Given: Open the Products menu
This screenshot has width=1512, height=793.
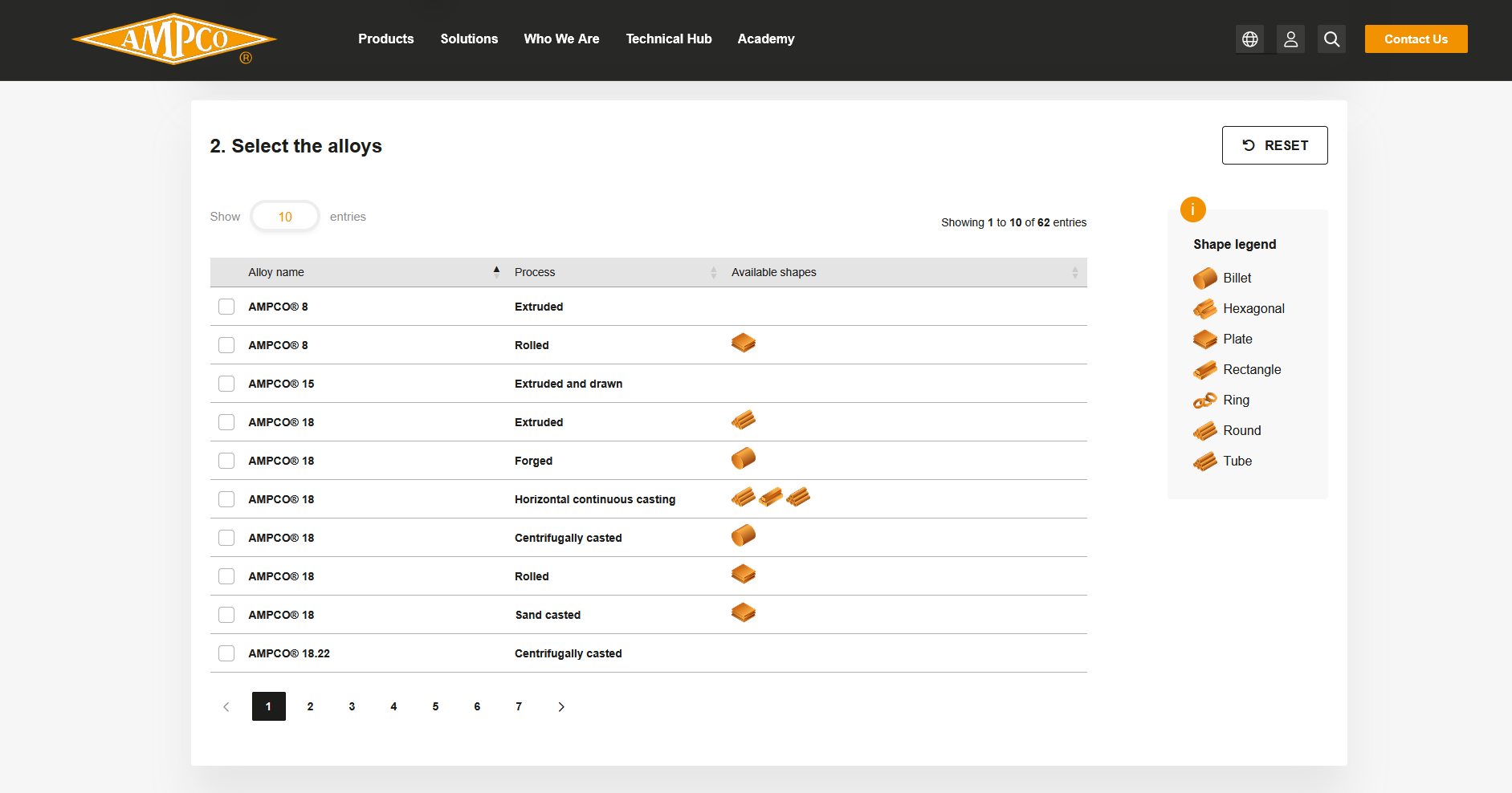Looking at the screenshot, I should coord(386,39).
